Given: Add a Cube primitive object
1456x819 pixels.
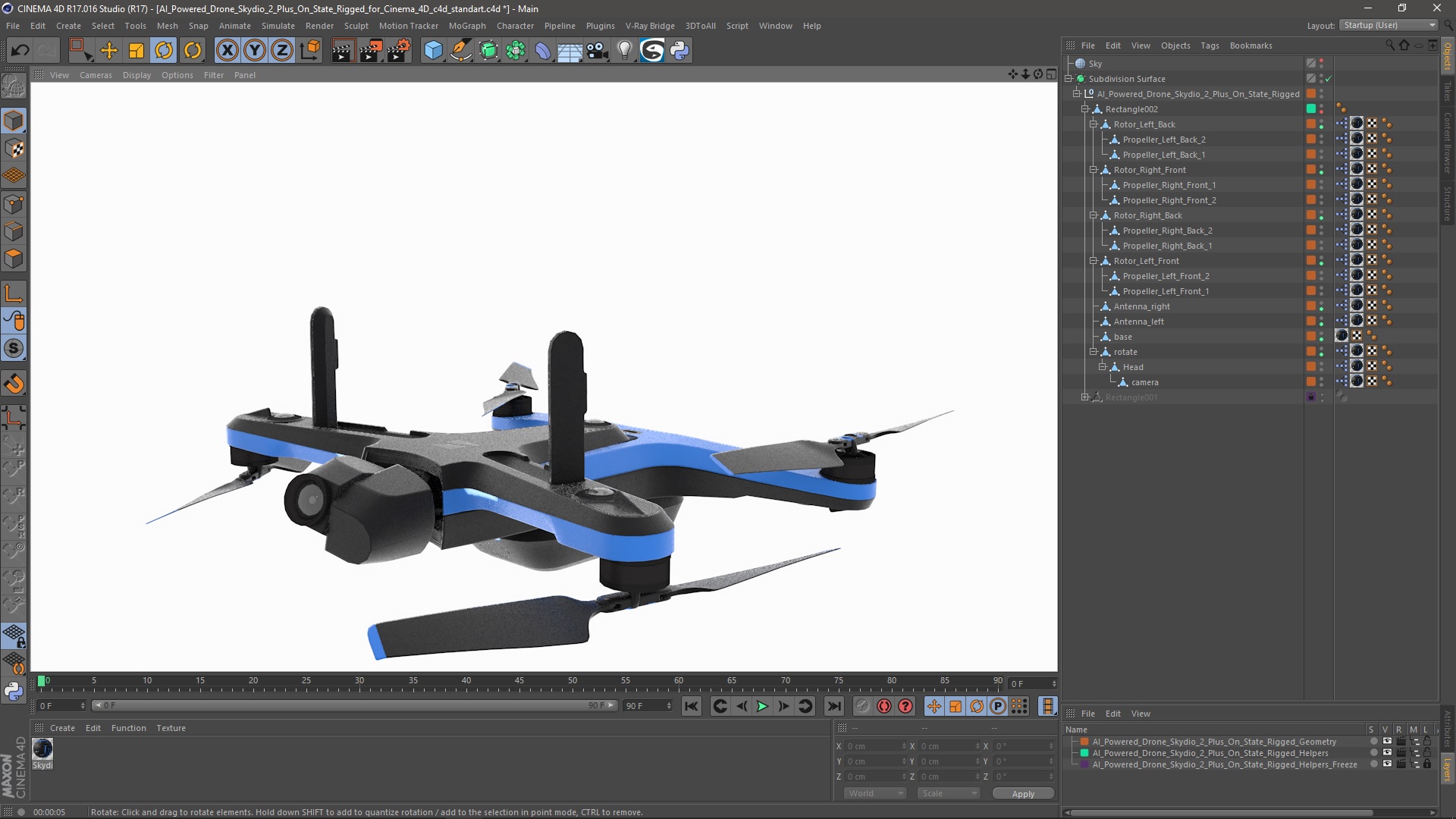Looking at the screenshot, I should (433, 51).
